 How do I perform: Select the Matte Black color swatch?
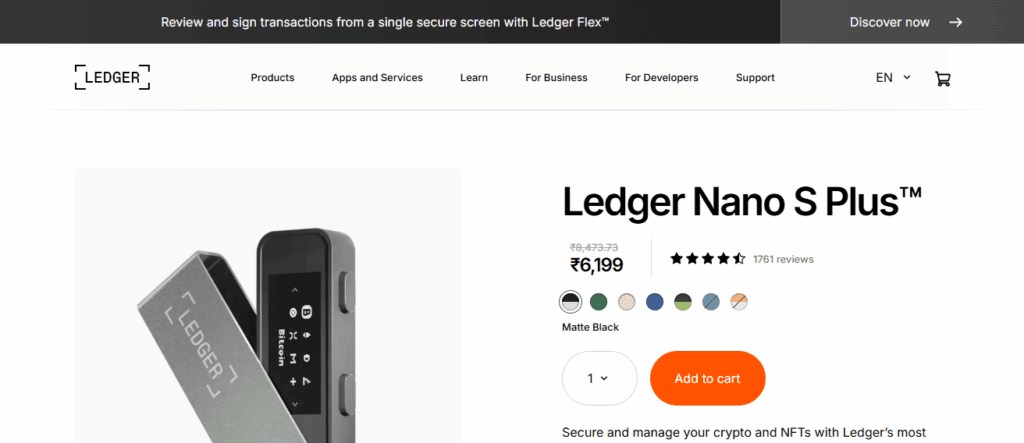tap(571, 301)
